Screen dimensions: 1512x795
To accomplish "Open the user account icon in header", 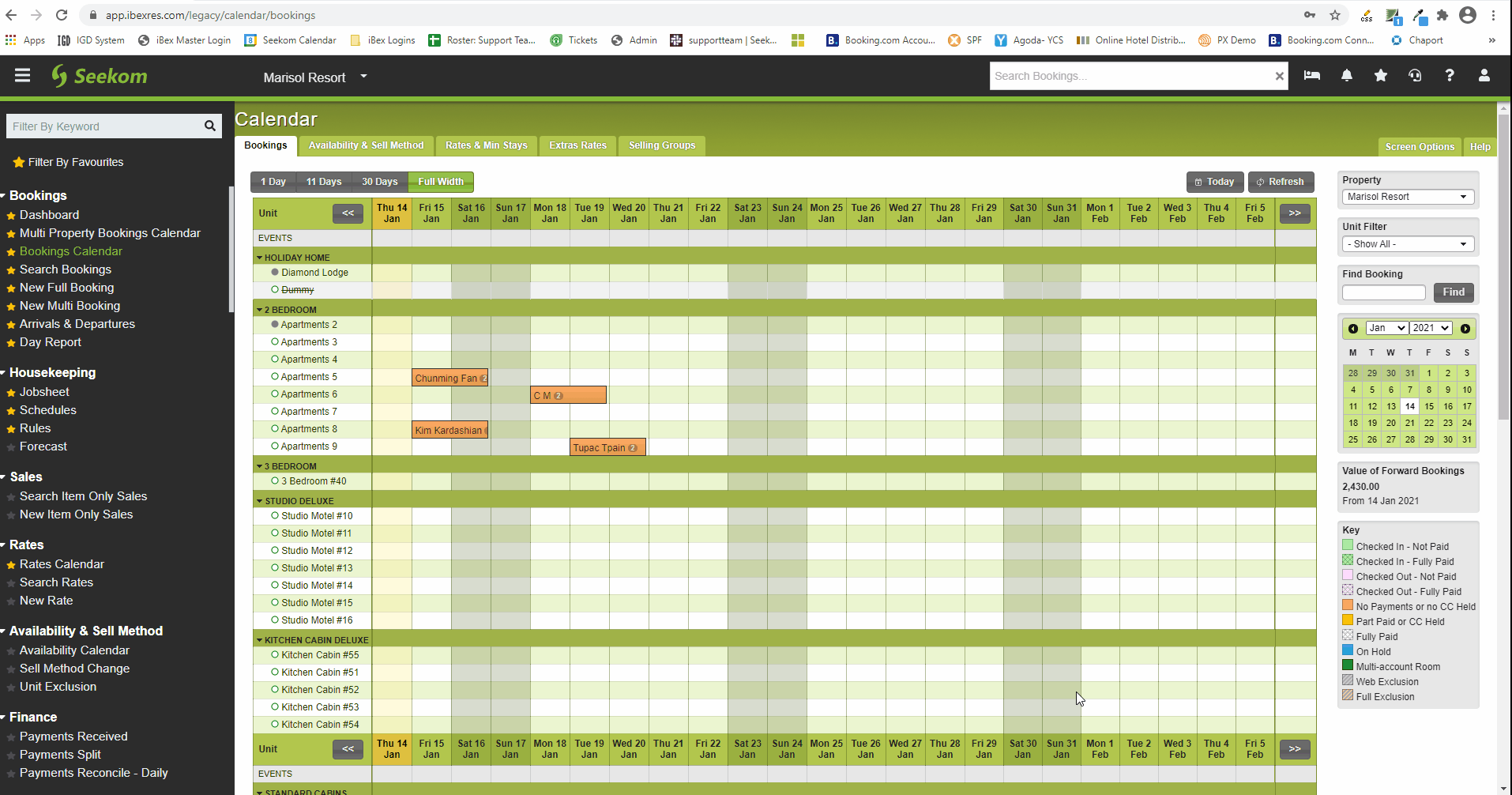I will tap(1484, 75).
